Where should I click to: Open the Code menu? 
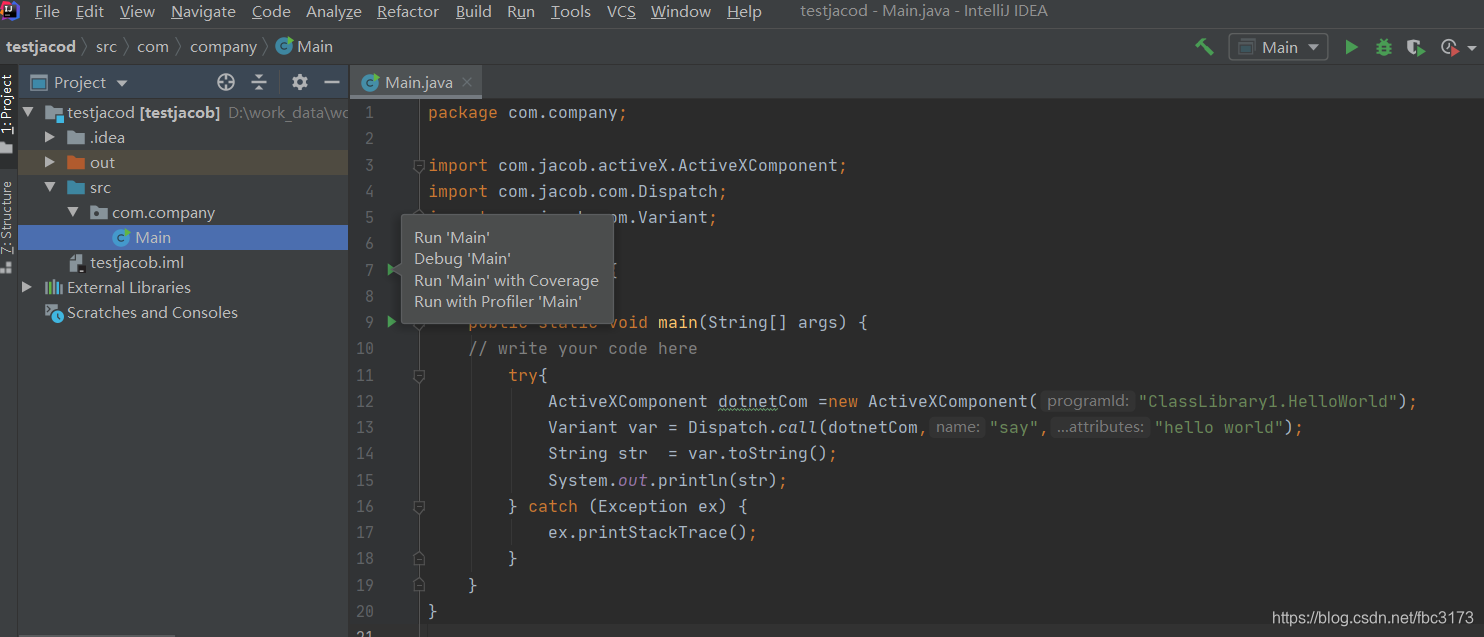(x=271, y=12)
